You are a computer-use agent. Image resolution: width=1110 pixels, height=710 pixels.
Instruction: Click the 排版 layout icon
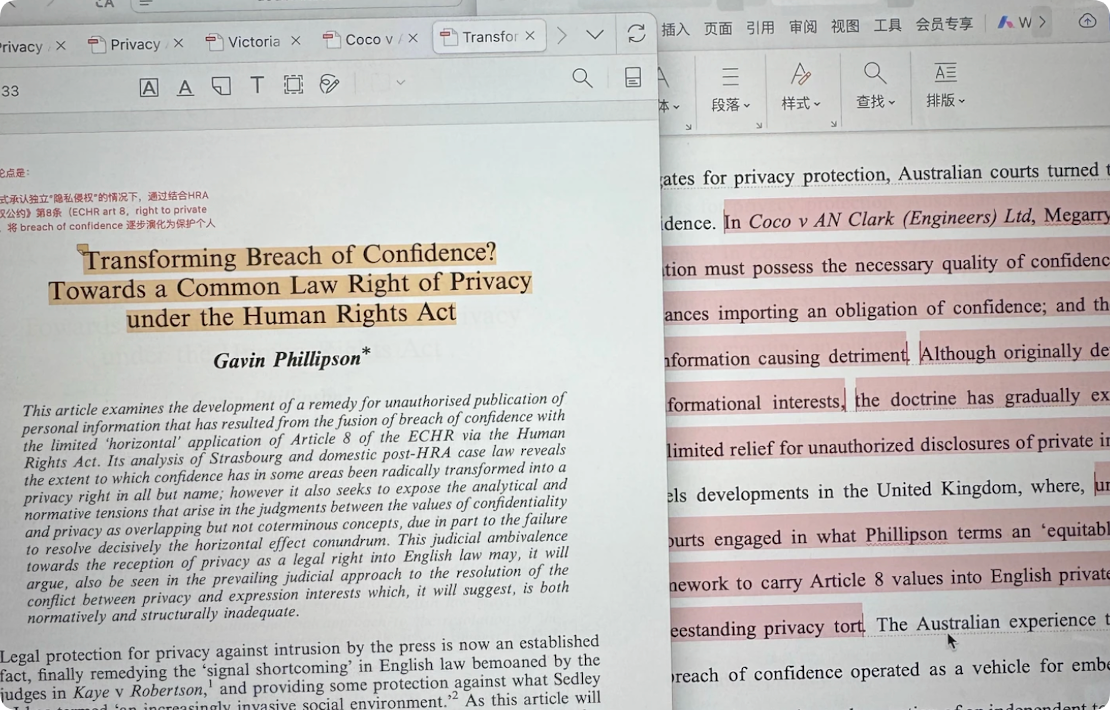(x=945, y=71)
